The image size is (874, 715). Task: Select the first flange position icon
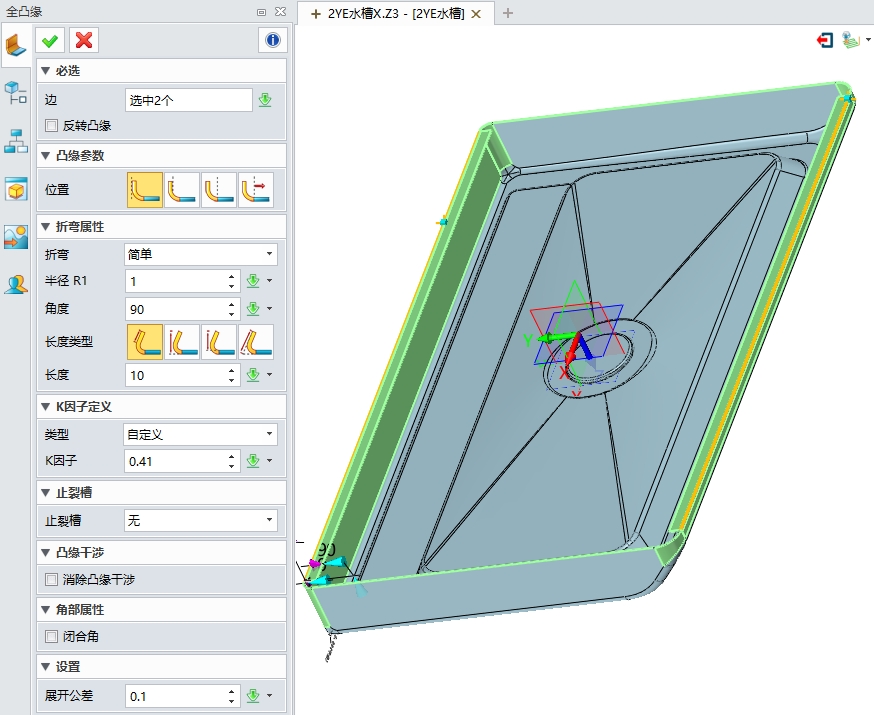coord(144,189)
